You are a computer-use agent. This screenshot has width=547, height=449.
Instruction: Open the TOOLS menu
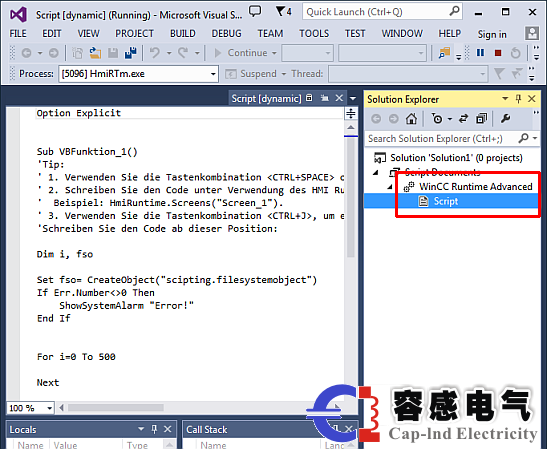click(x=314, y=33)
